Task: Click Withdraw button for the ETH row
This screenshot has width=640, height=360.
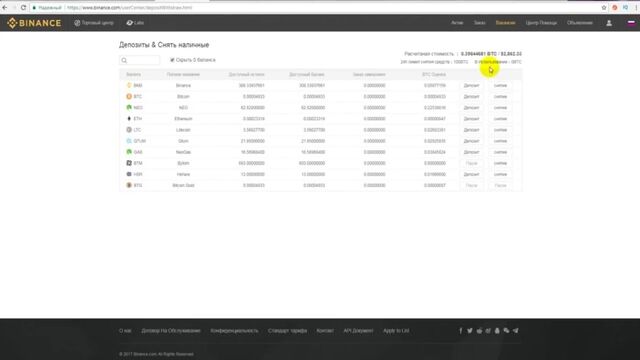Action: click(x=500, y=119)
